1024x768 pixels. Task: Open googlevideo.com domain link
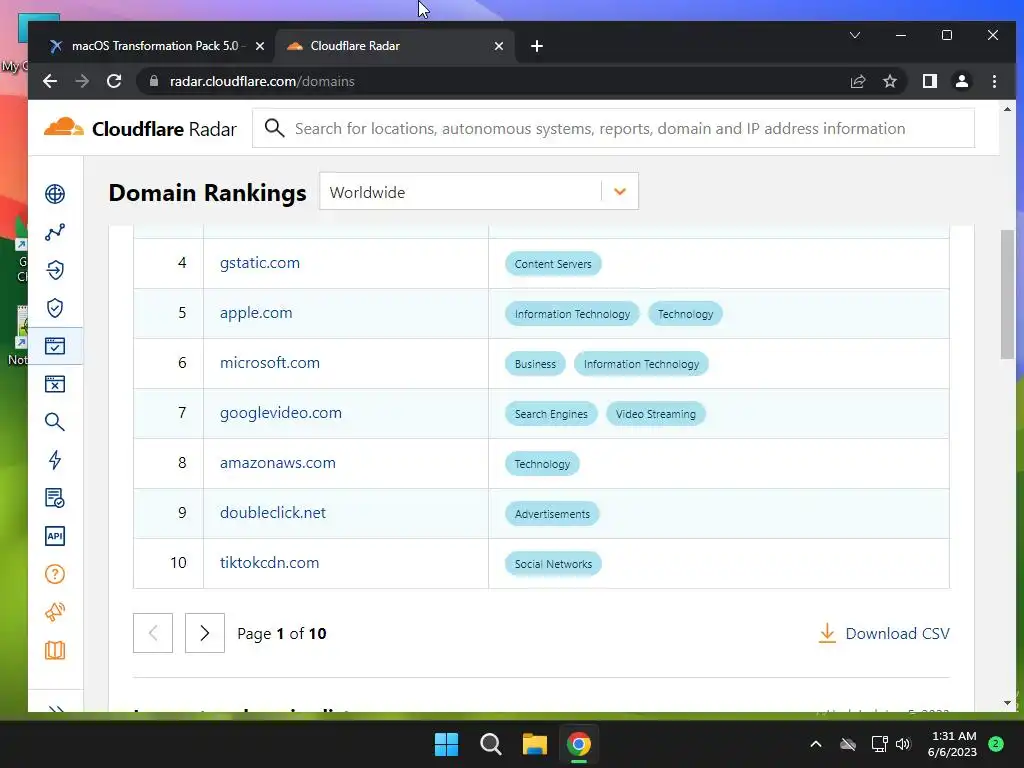(281, 413)
